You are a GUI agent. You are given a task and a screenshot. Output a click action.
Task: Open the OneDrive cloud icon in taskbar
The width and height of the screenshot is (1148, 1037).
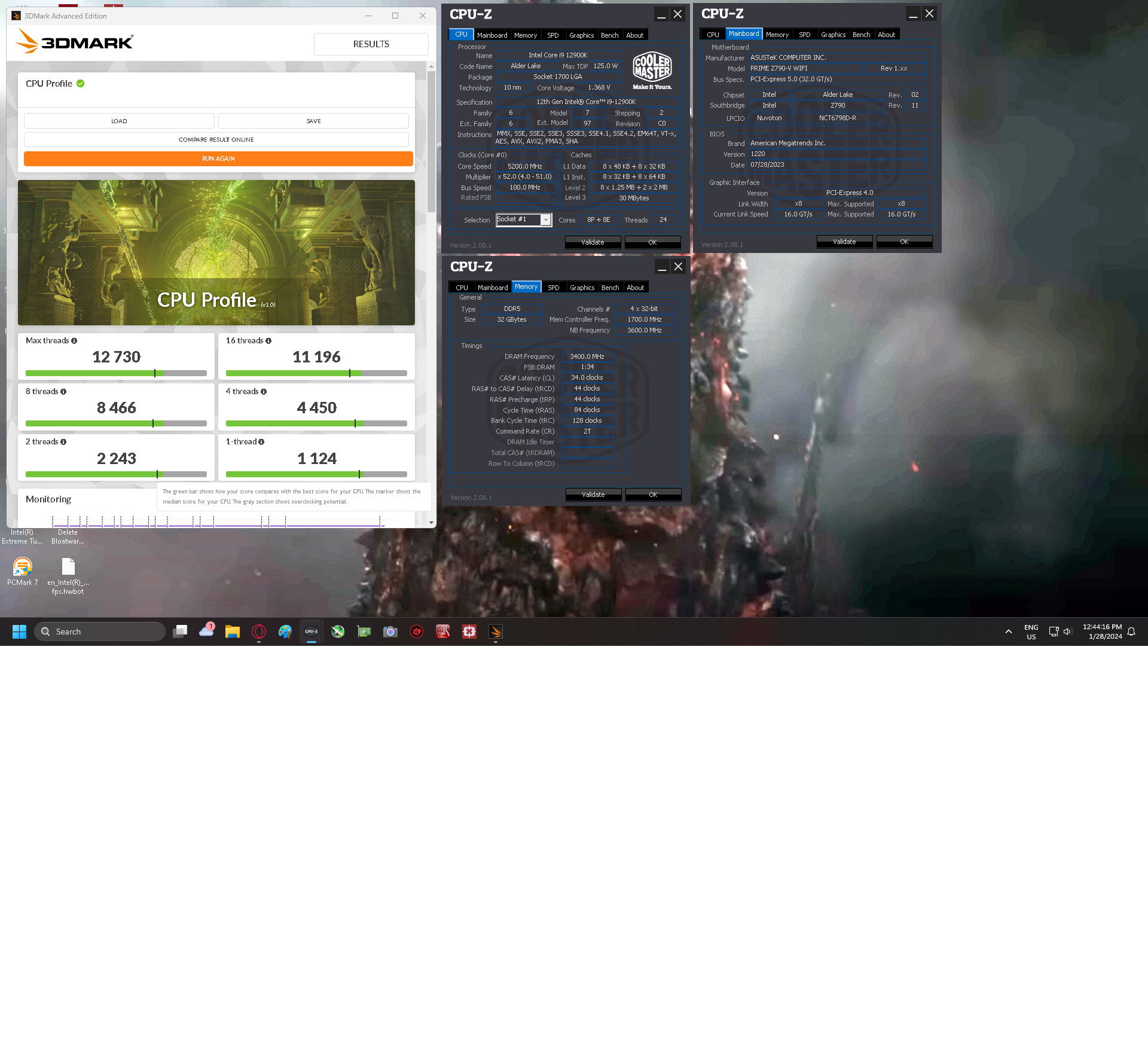pyautogui.click(x=207, y=631)
